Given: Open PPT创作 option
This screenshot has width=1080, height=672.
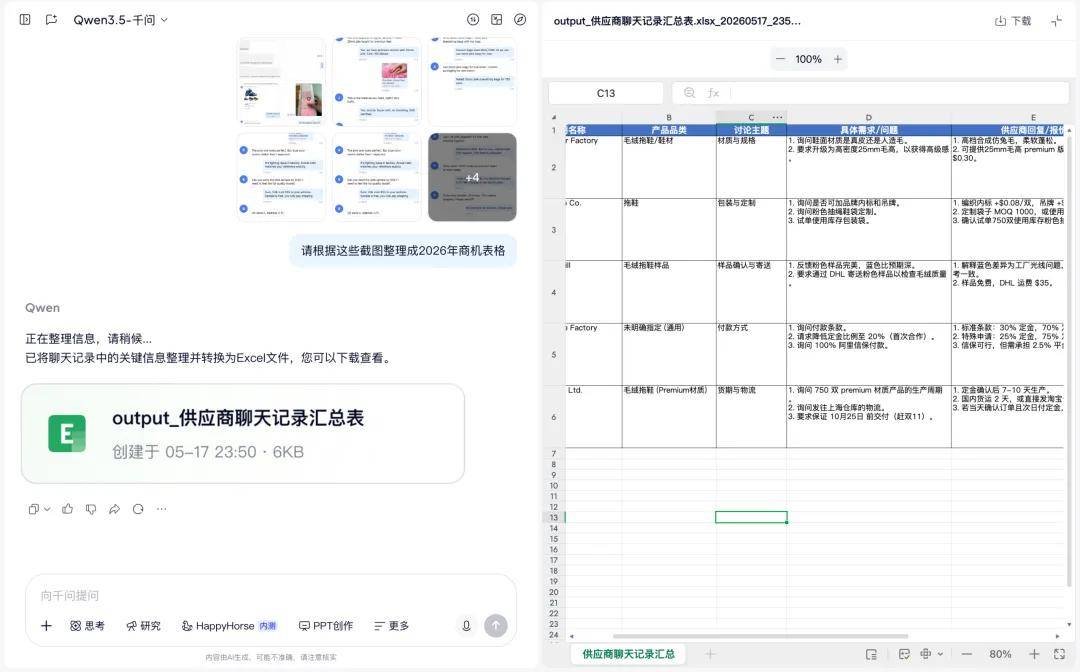Looking at the screenshot, I should (326, 625).
